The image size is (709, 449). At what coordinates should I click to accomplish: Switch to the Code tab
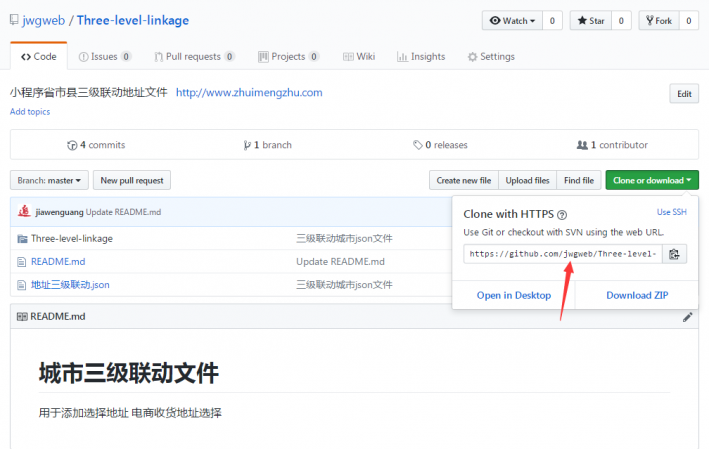[39, 57]
